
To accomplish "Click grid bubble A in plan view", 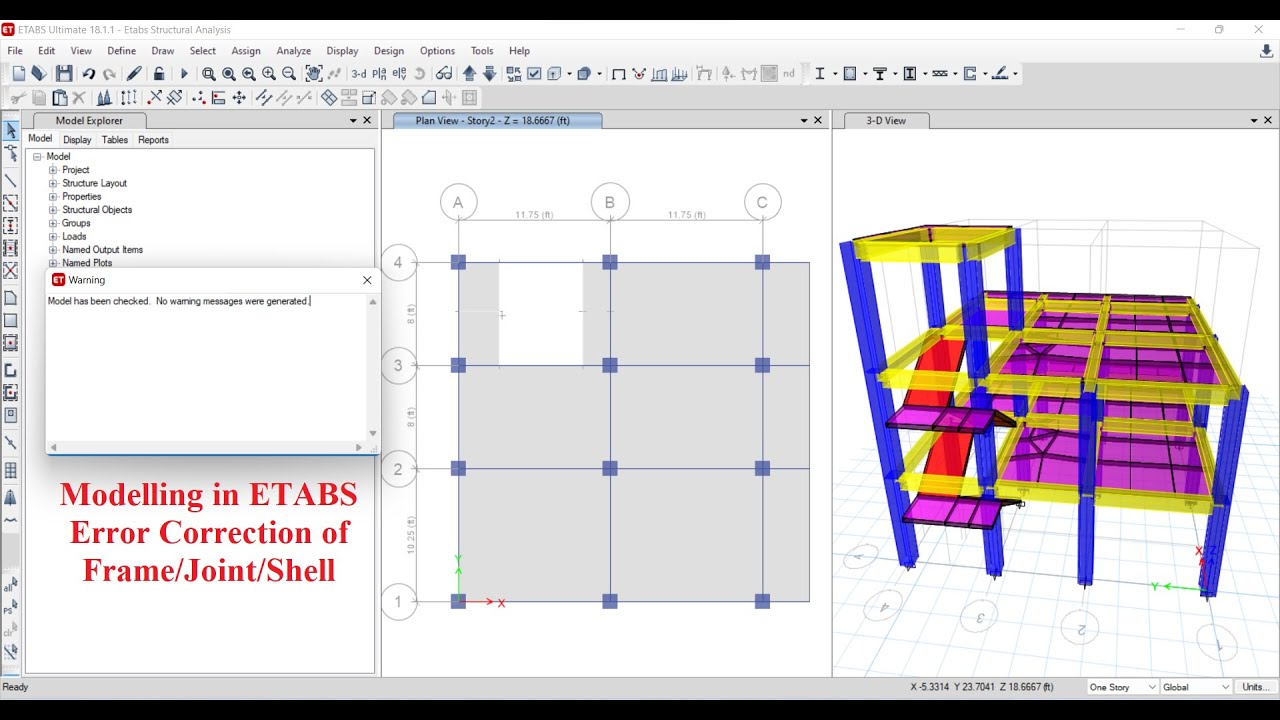I will (458, 202).
